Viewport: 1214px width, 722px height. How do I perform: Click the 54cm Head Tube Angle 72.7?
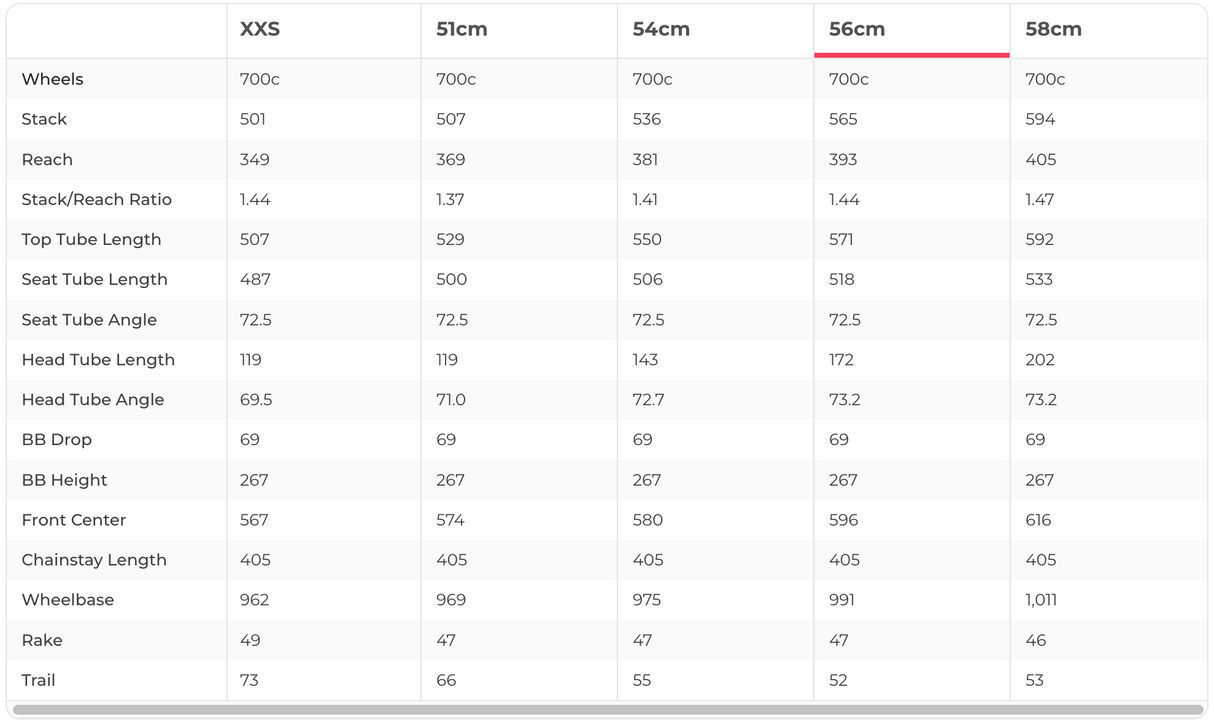point(648,400)
